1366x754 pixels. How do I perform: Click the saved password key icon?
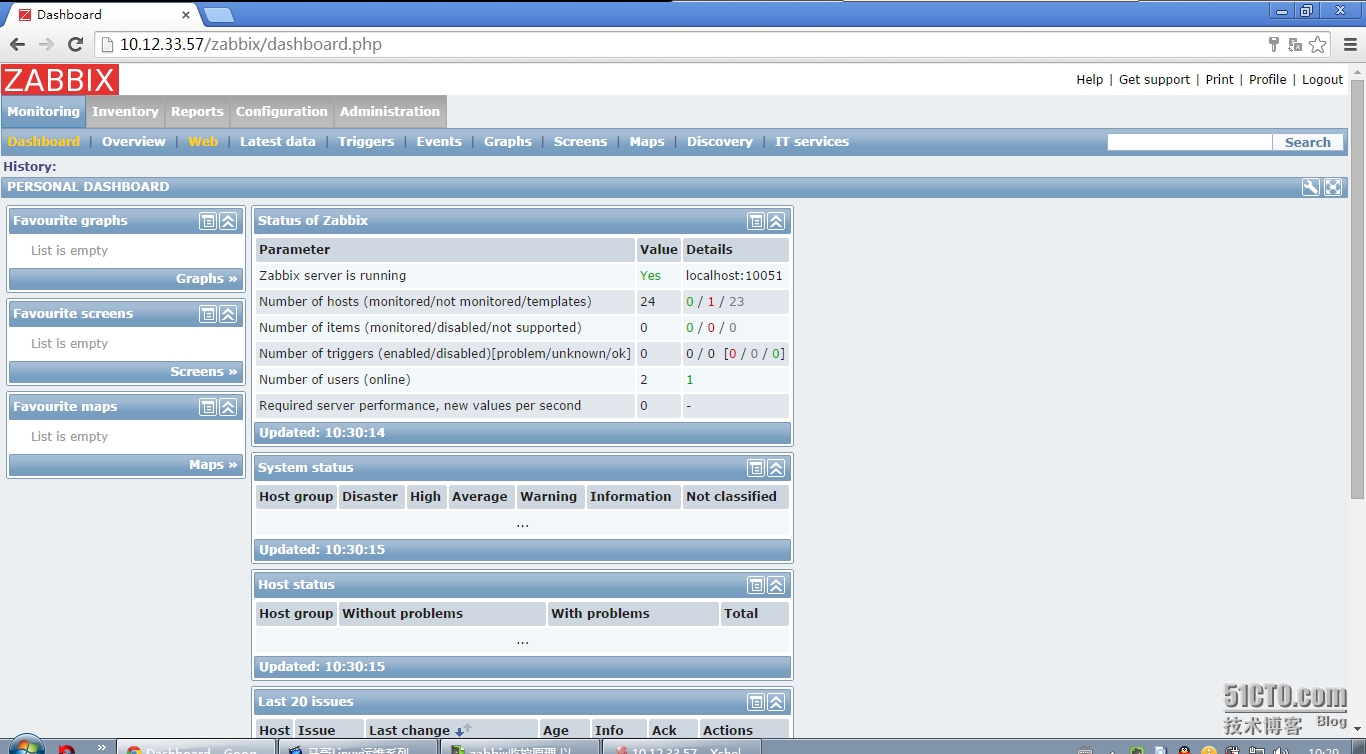[1273, 44]
